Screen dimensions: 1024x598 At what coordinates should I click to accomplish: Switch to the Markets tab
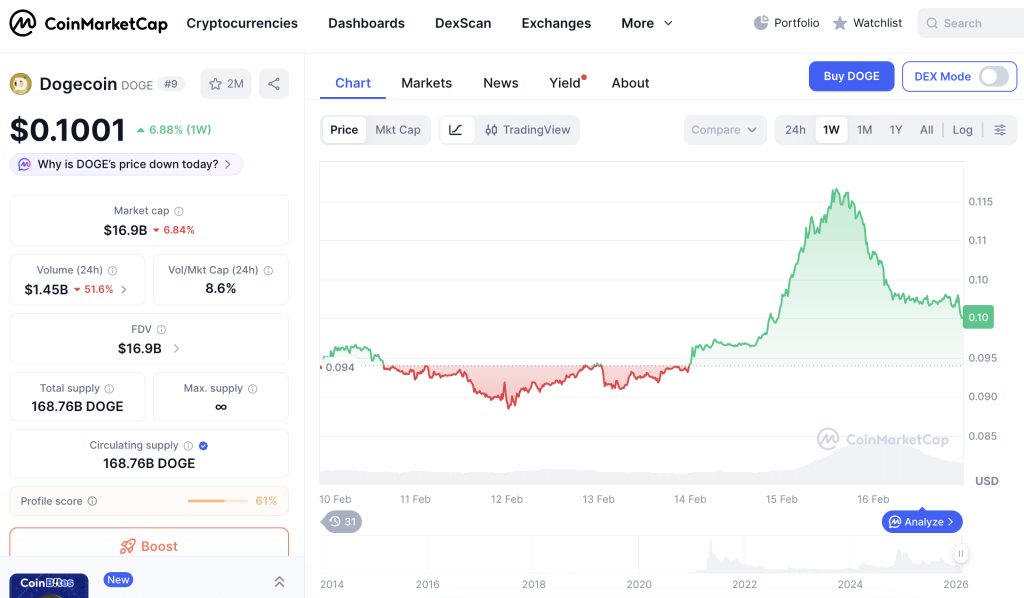(426, 83)
